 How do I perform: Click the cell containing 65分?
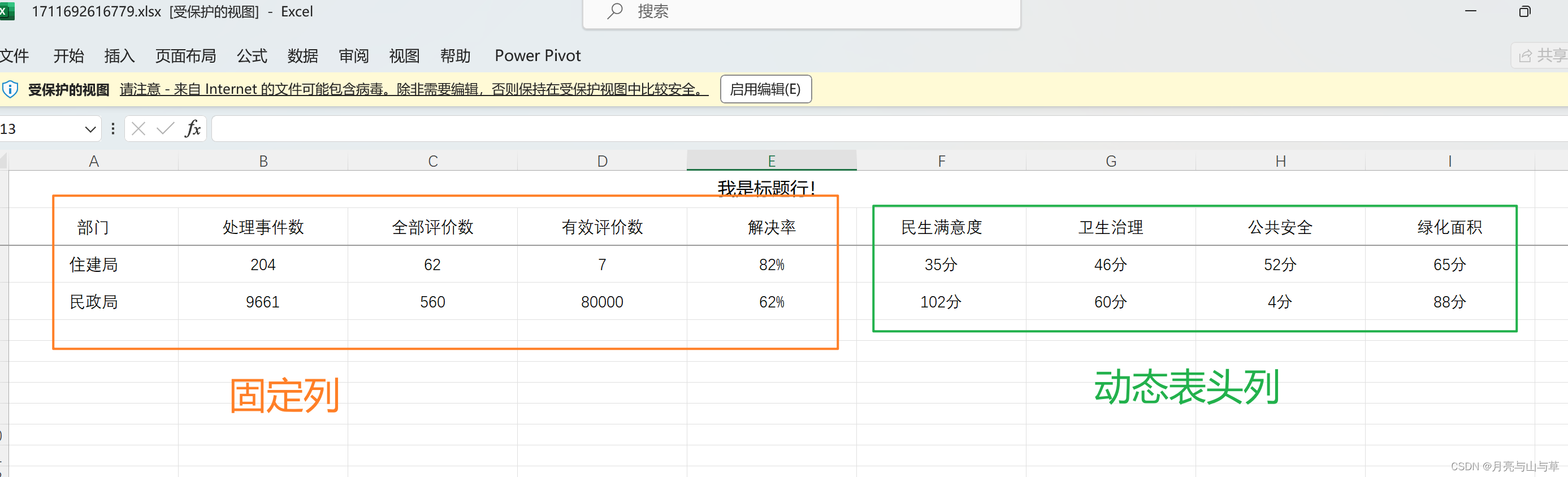[x=1450, y=264]
